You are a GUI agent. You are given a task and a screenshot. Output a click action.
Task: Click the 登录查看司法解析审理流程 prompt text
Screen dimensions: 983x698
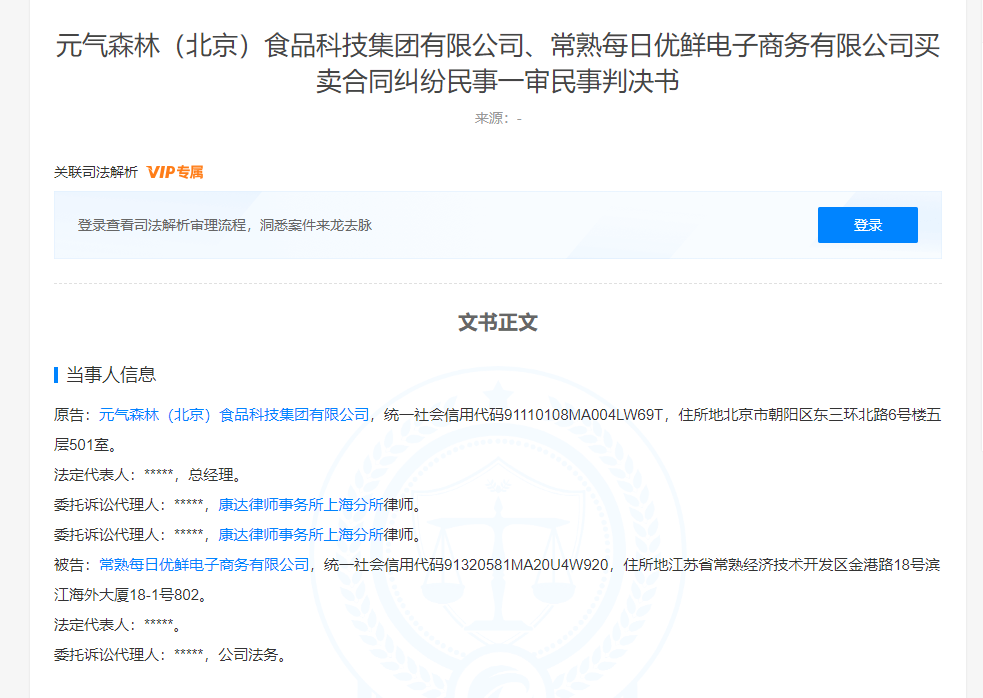225,225
